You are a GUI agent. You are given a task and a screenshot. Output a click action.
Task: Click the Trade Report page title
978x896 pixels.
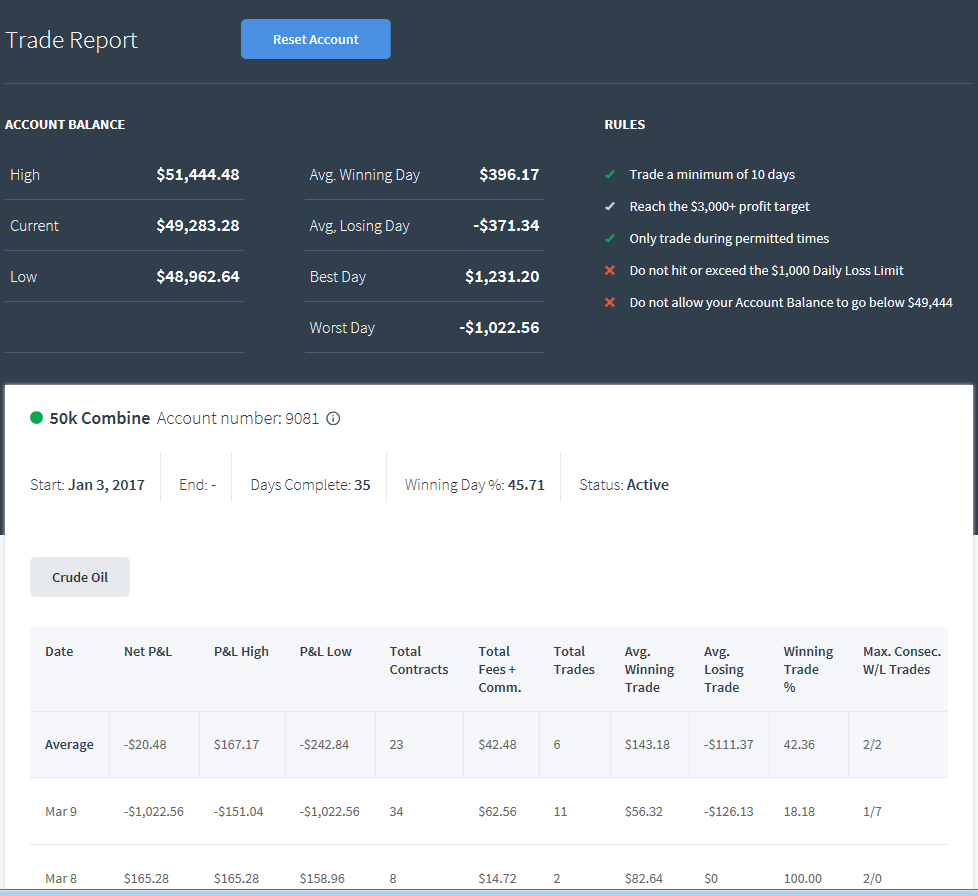[72, 40]
